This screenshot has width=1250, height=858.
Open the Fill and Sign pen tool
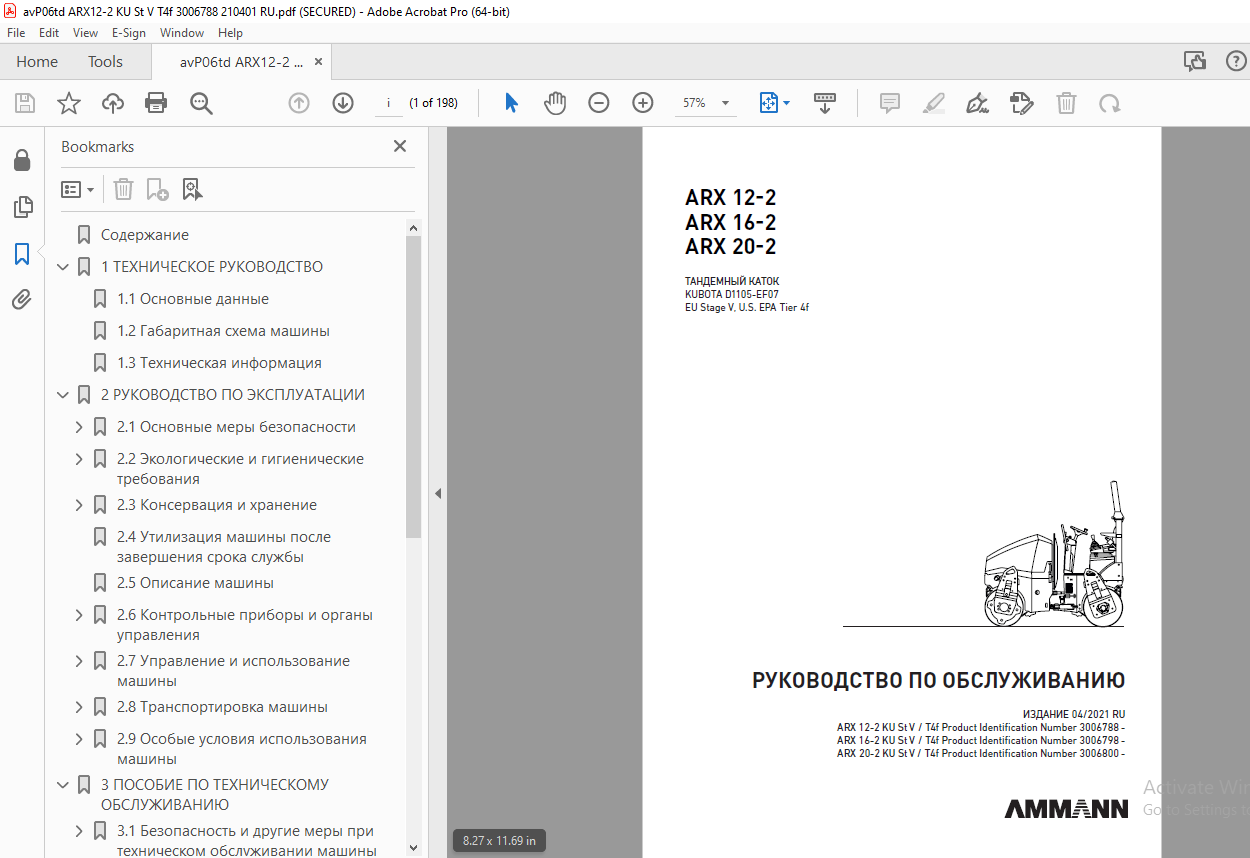tap(977, 103)
